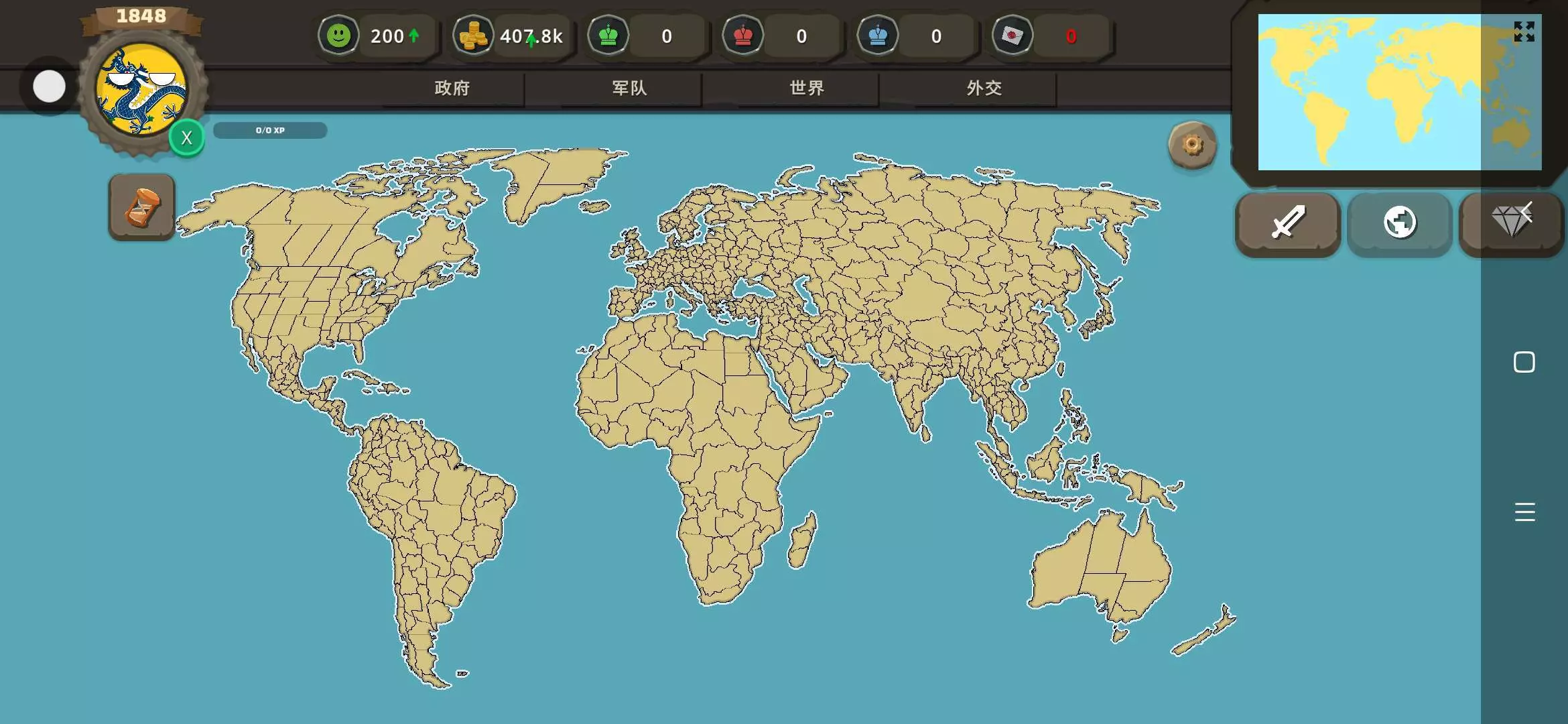Switch to the 世界 world tab

click(x=807, y=88)
